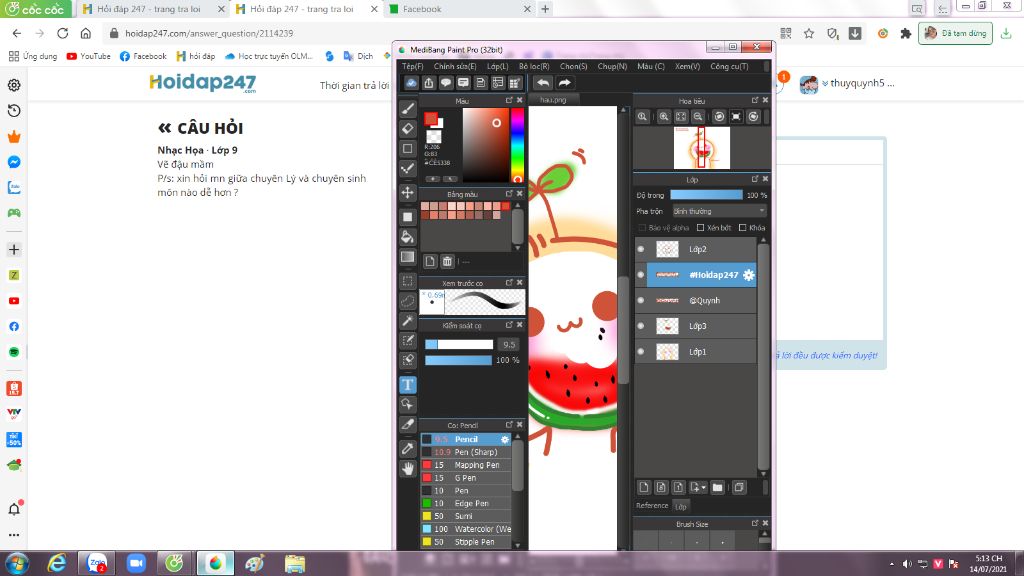Screen dimensions: 1024x576
Task: Rotate canvas right in Navigator panel
Action: point(753,116)
